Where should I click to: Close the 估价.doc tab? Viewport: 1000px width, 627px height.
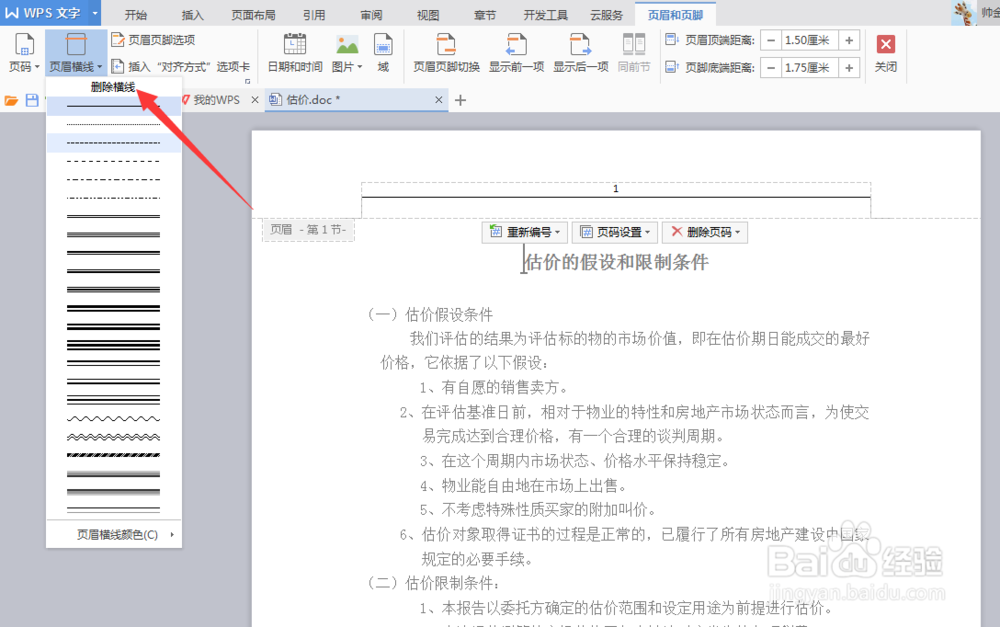click(438, 100)
